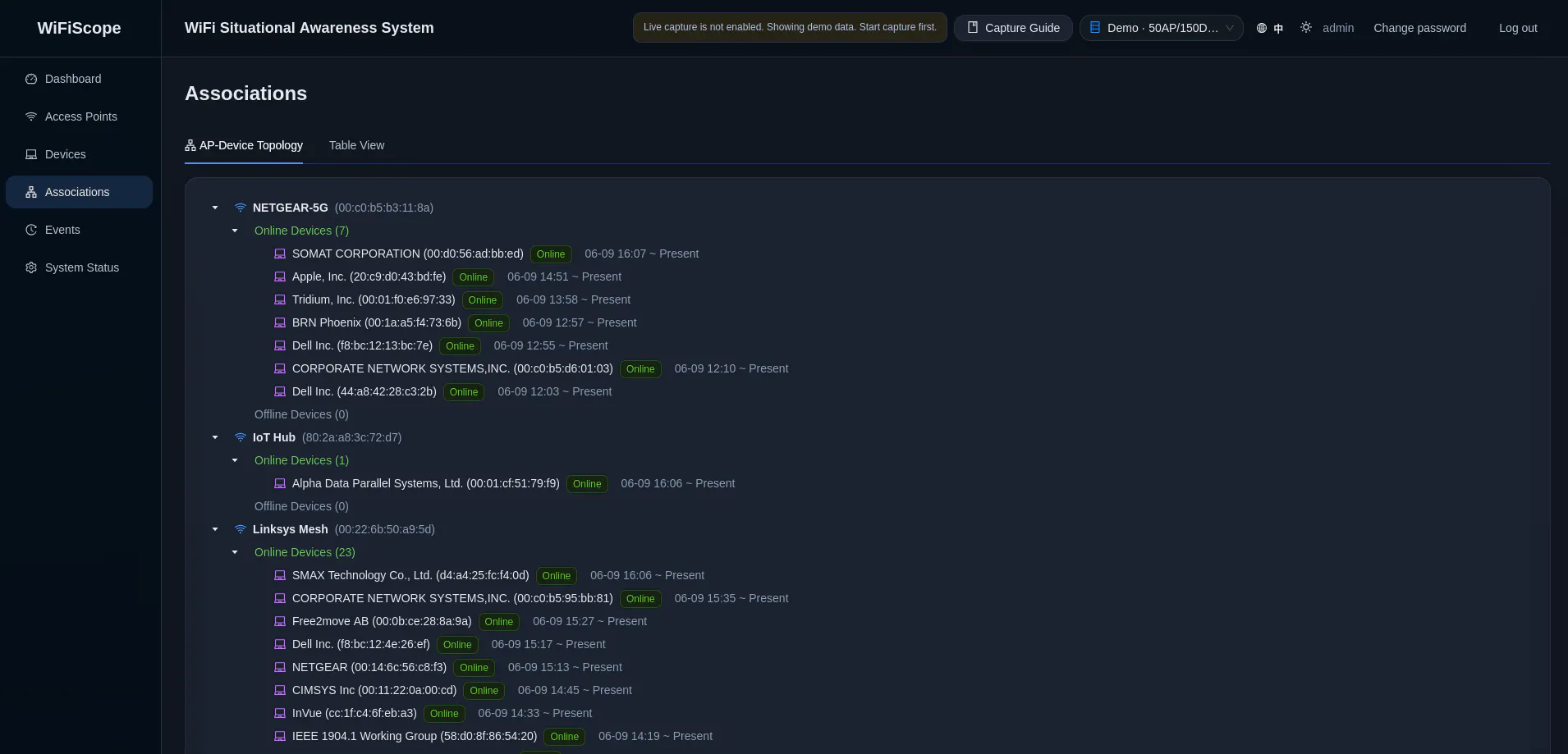Click the device icon for SOMAT CORPORATION
The height and width of the screenshot is (754, 1568).
coord(280,254)
